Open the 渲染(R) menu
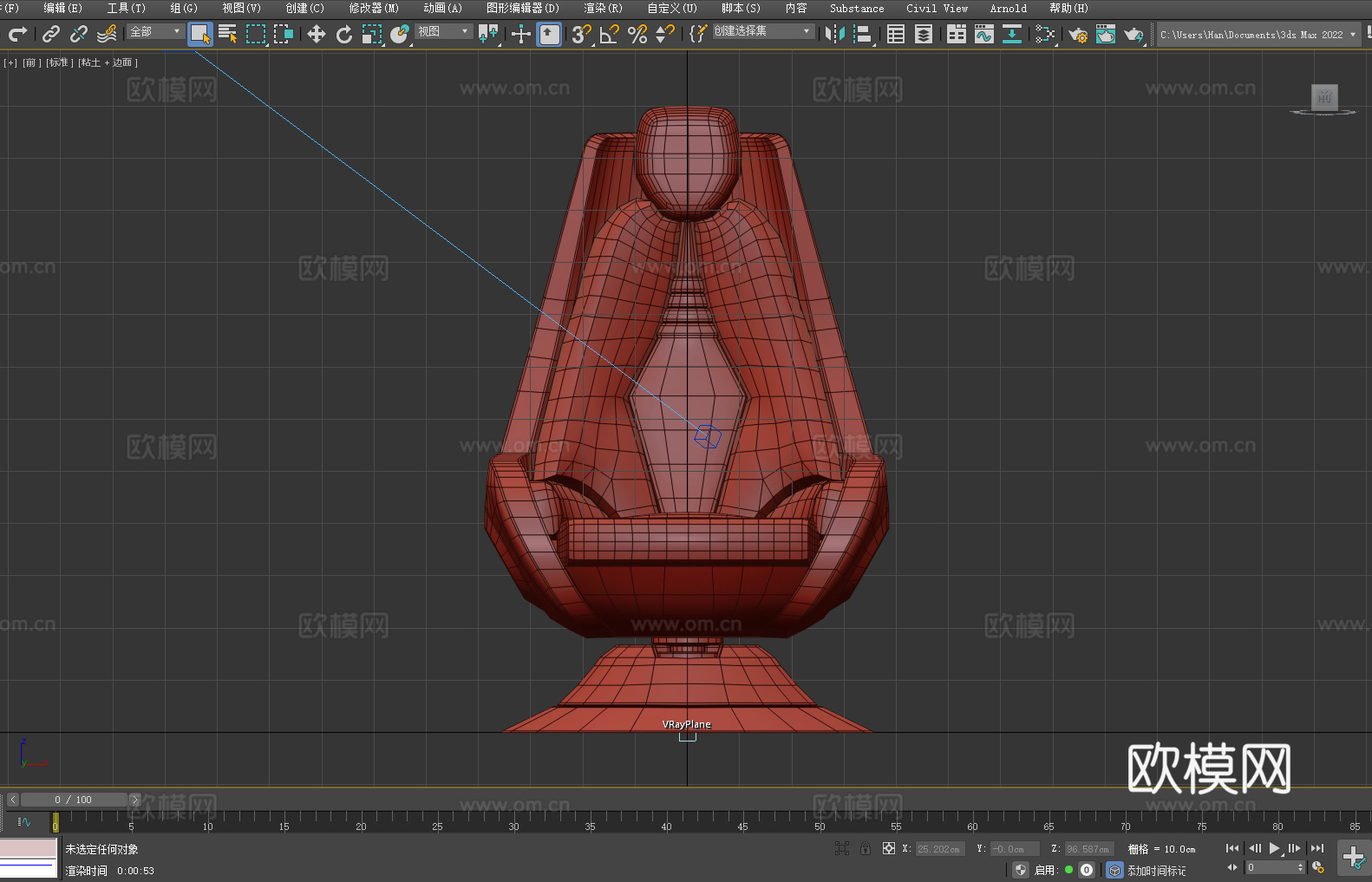This screenshot has height=882, width=1372. (x=603, y=8)
